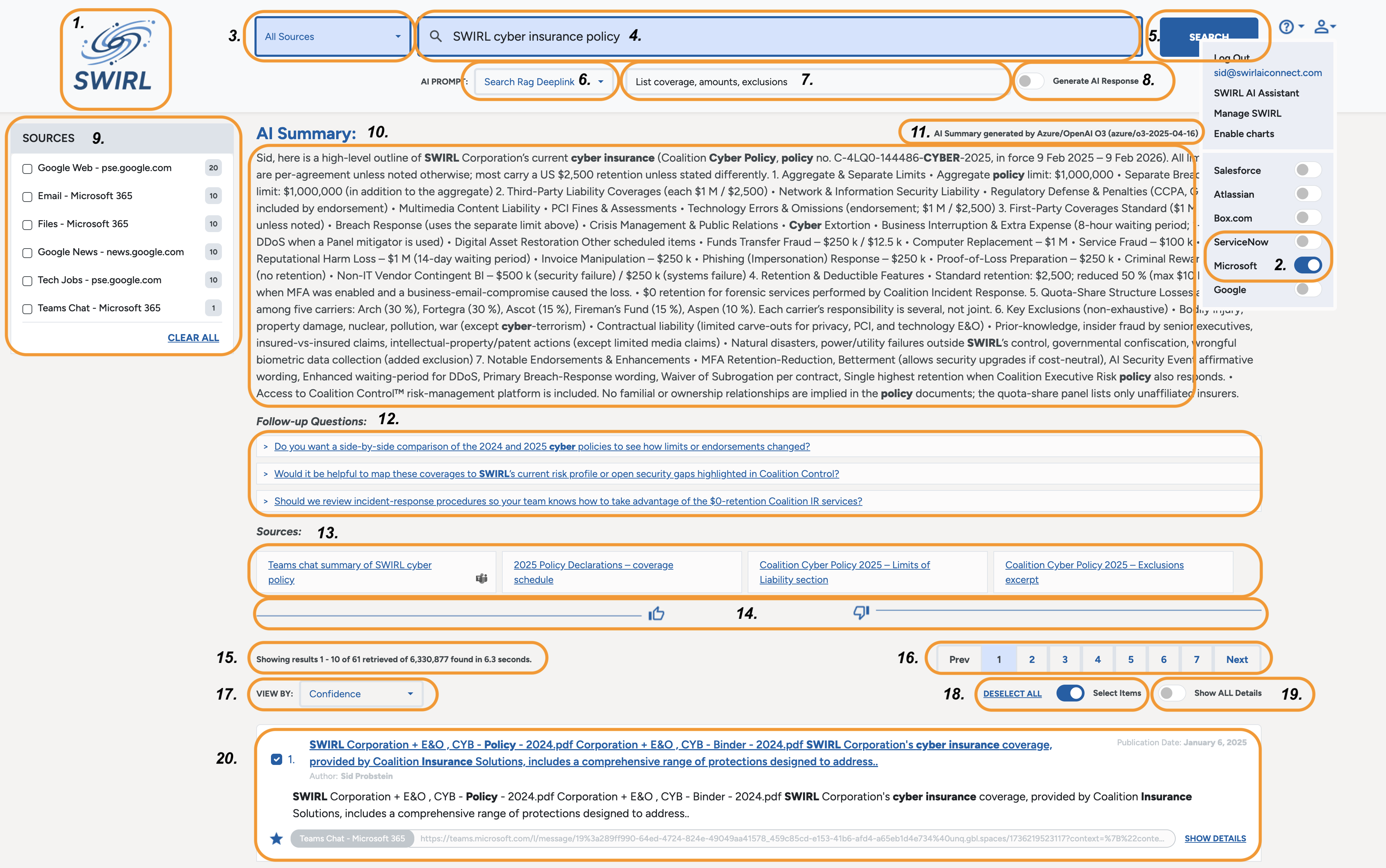
Task: Click the Teams icon on chat summary source
Action: pos(482,578)
